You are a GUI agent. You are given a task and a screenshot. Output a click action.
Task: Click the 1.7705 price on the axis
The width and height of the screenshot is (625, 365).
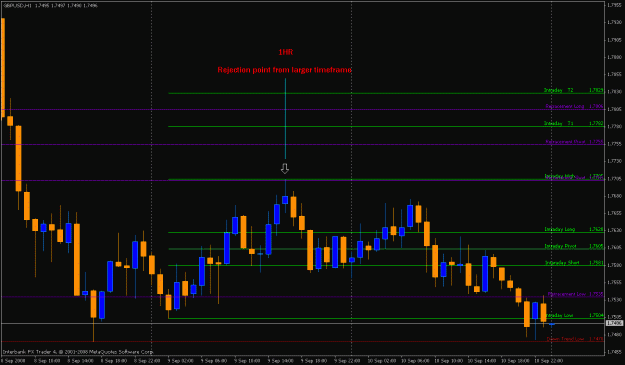click(615, 179)
